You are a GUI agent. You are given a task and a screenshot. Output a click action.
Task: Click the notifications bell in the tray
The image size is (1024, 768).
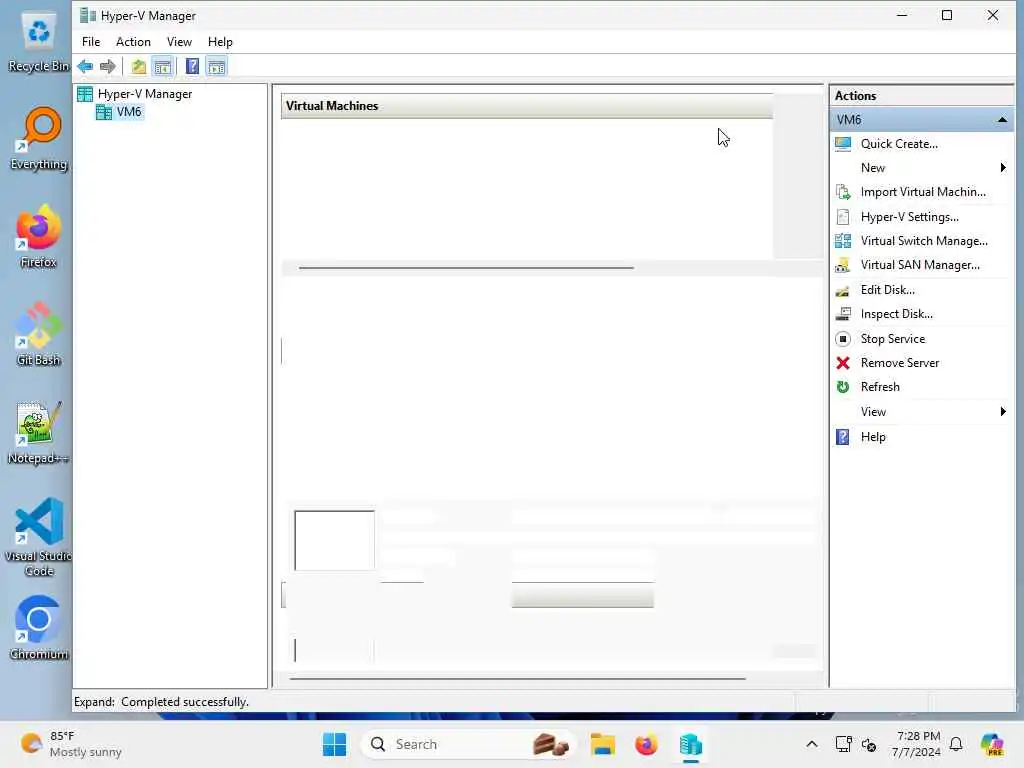pos(956,744)
